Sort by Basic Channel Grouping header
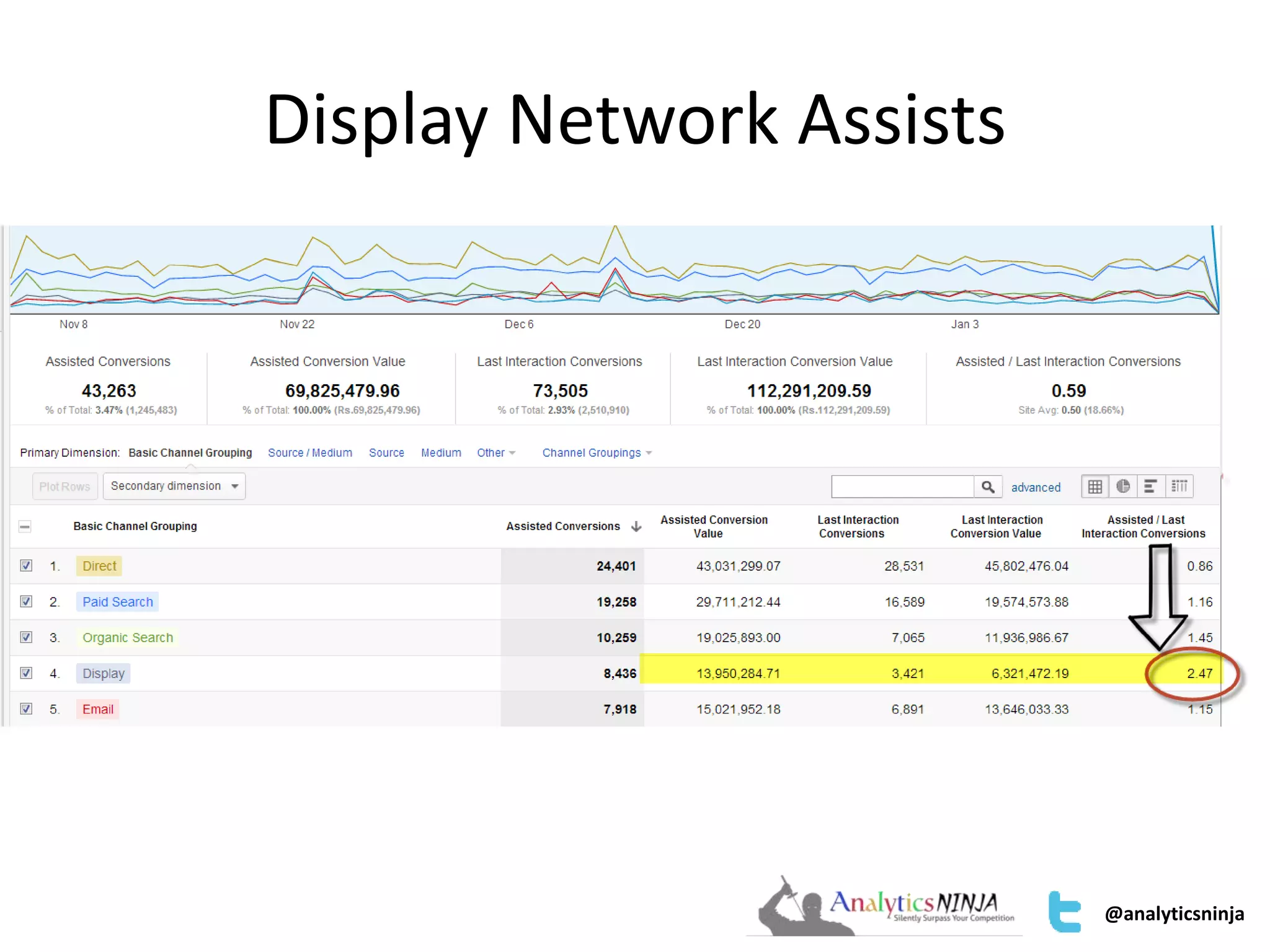This screenshot has height=952, width=1270. point(135,526)
